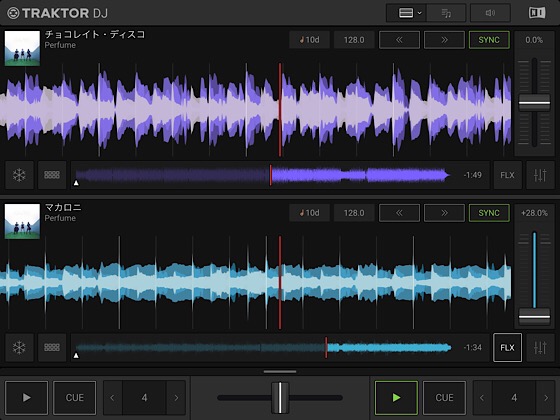Toggle remaining time -1:34 display
Viewport: 560px width, 420px height.
[472, 348]
